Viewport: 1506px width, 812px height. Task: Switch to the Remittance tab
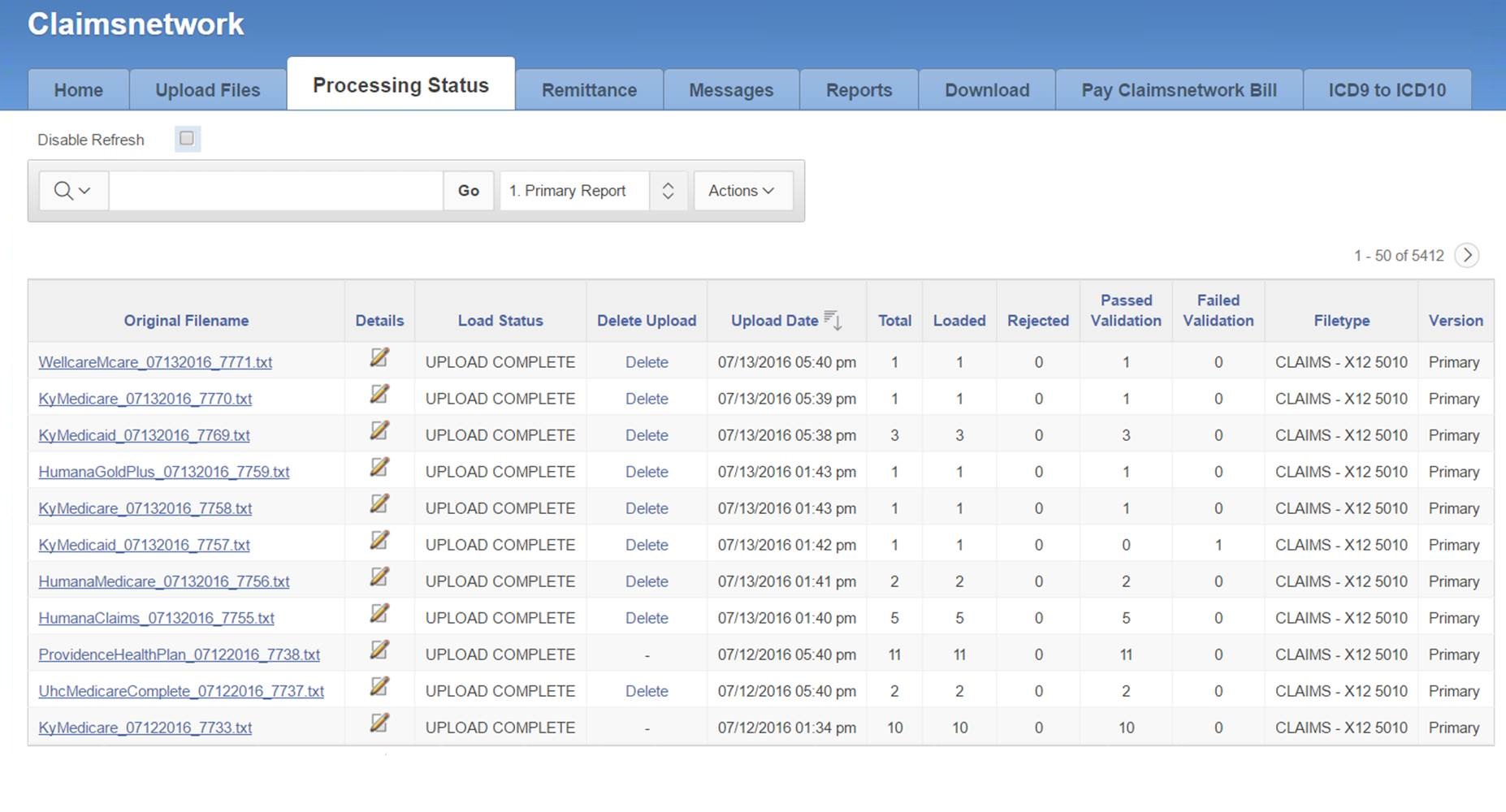[589, 90]
